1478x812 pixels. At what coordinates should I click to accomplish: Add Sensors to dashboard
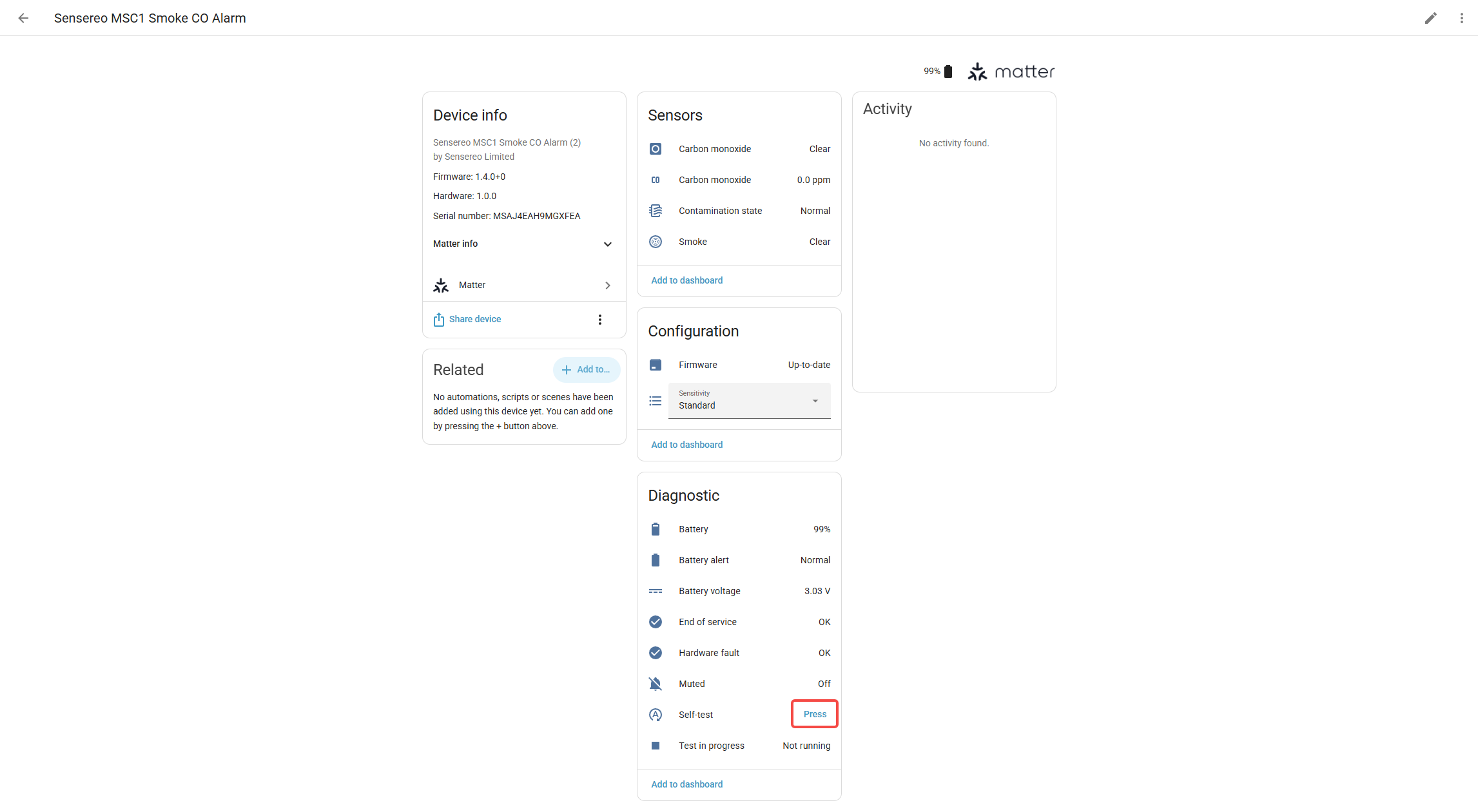[x=687, y=280]
